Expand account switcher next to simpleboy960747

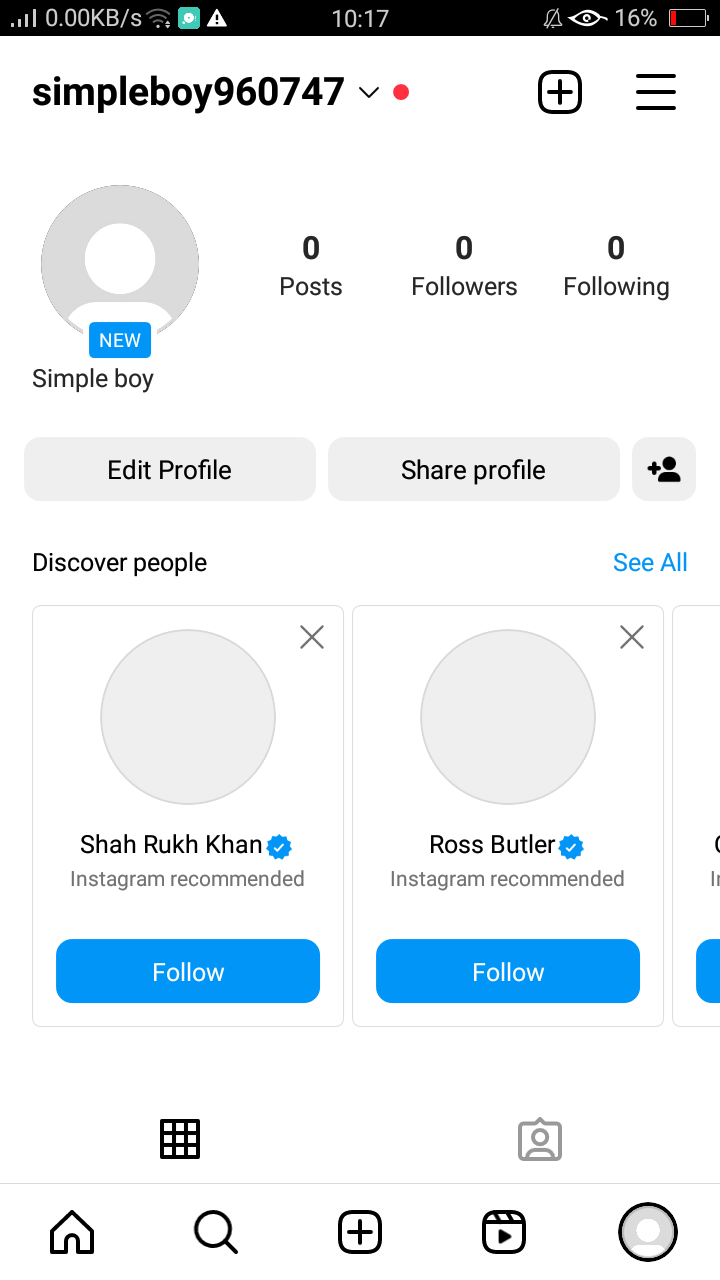pyautogui.click(x=369, y=93)
